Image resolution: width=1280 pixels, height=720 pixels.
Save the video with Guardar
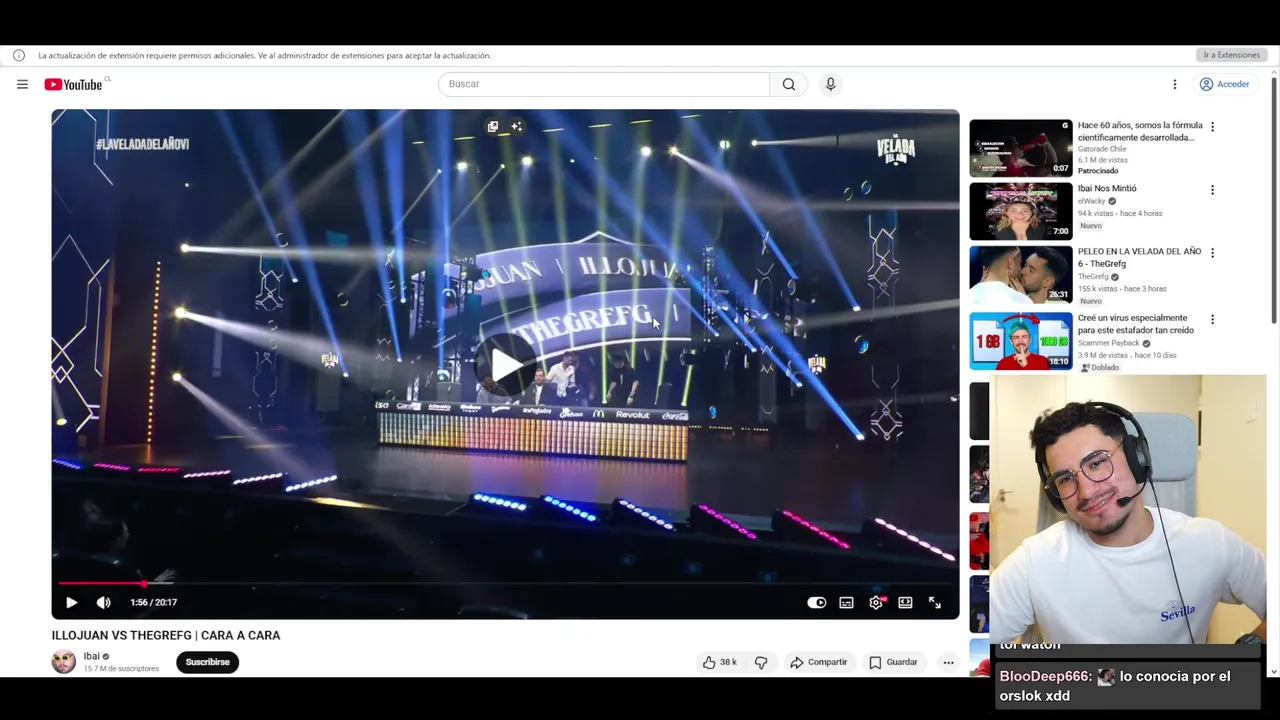894,662
